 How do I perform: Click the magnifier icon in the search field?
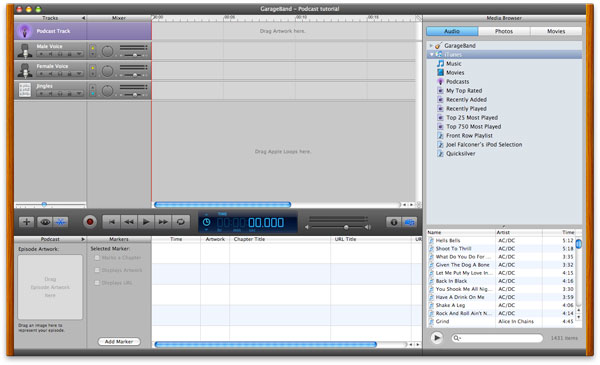[456, 338]
